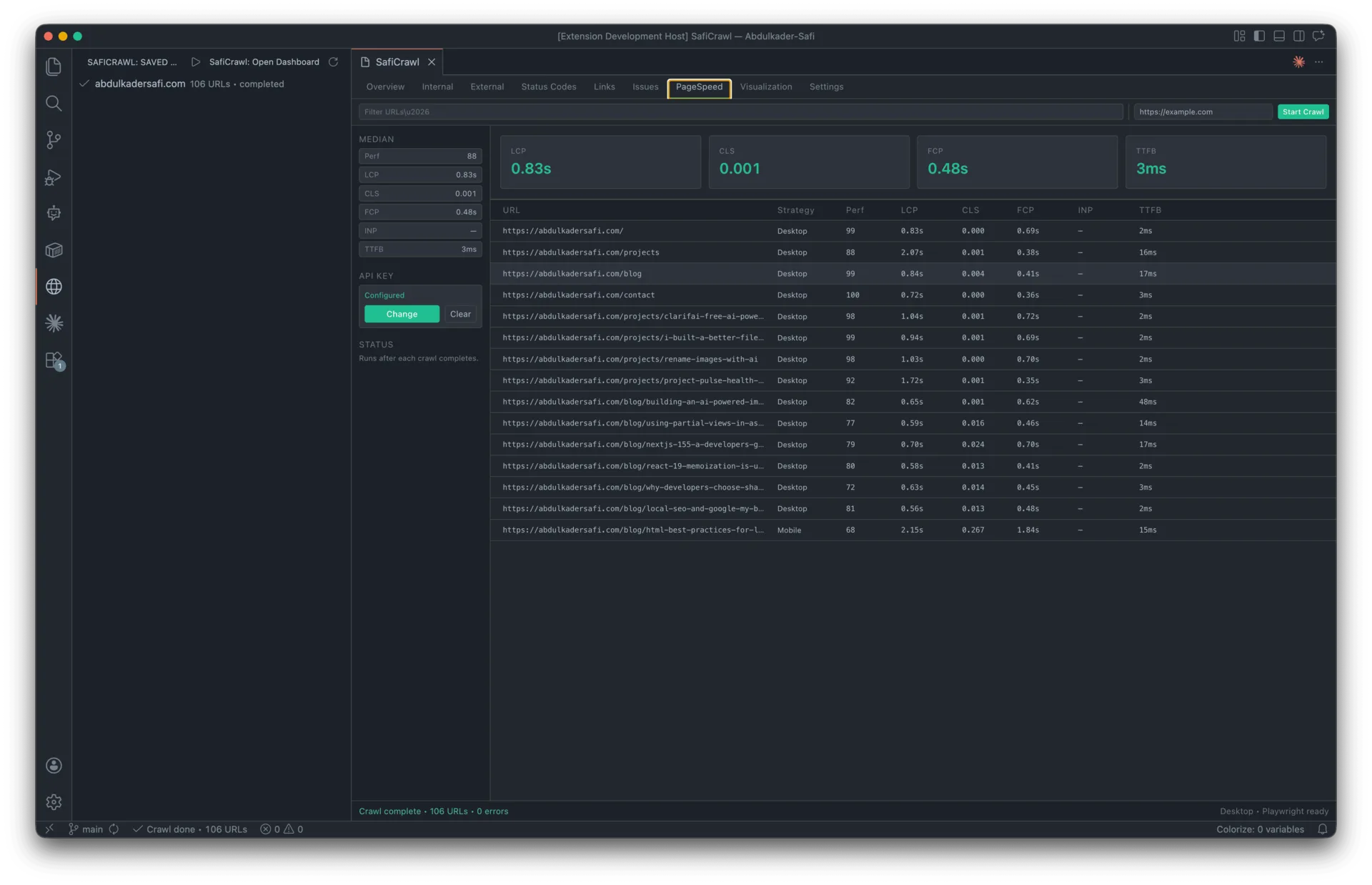Switch to the External tab
Screen dimensions: 1372x885
coord(487,87)
